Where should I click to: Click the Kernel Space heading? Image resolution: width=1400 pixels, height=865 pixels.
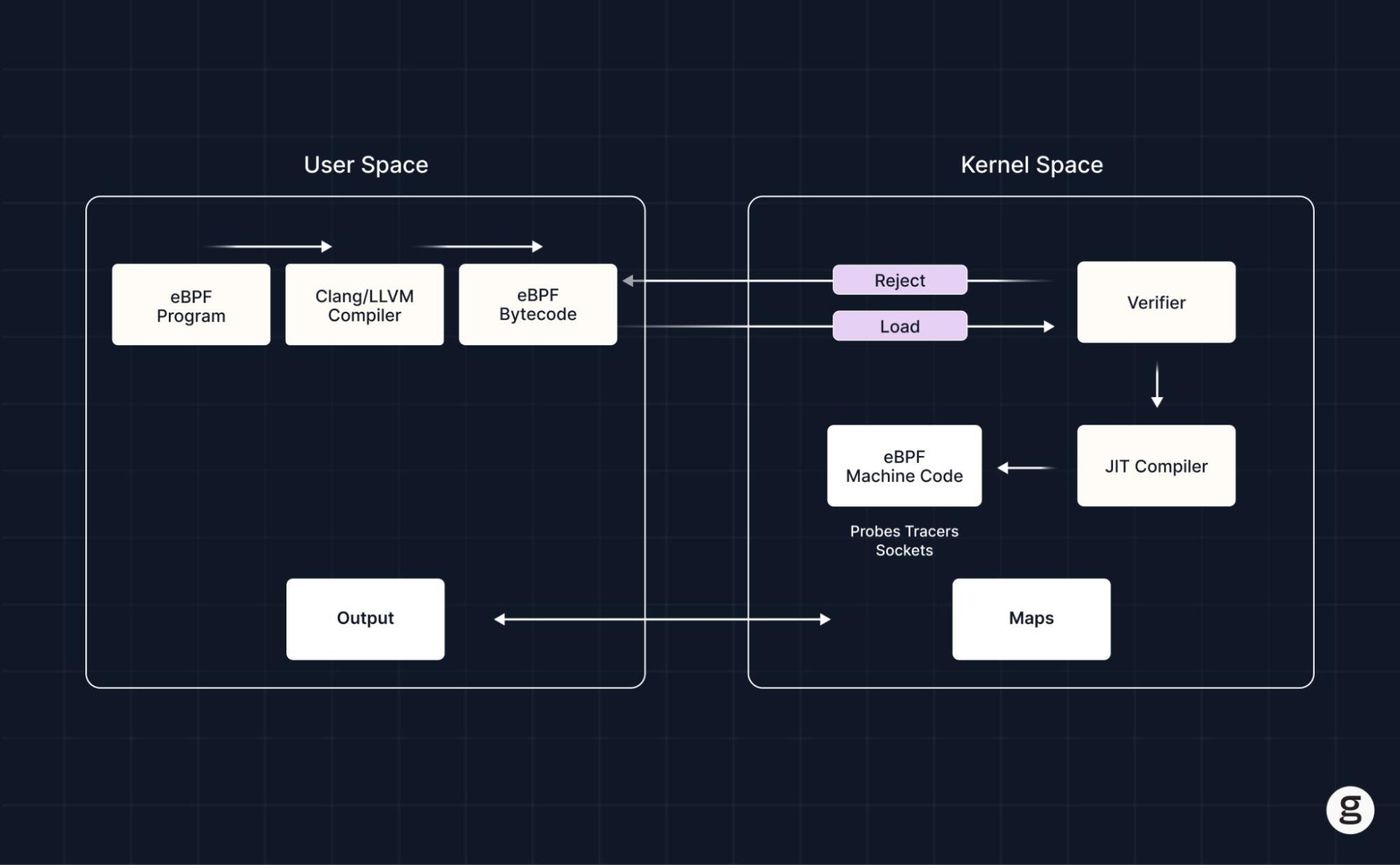[x=1032, y=165]
